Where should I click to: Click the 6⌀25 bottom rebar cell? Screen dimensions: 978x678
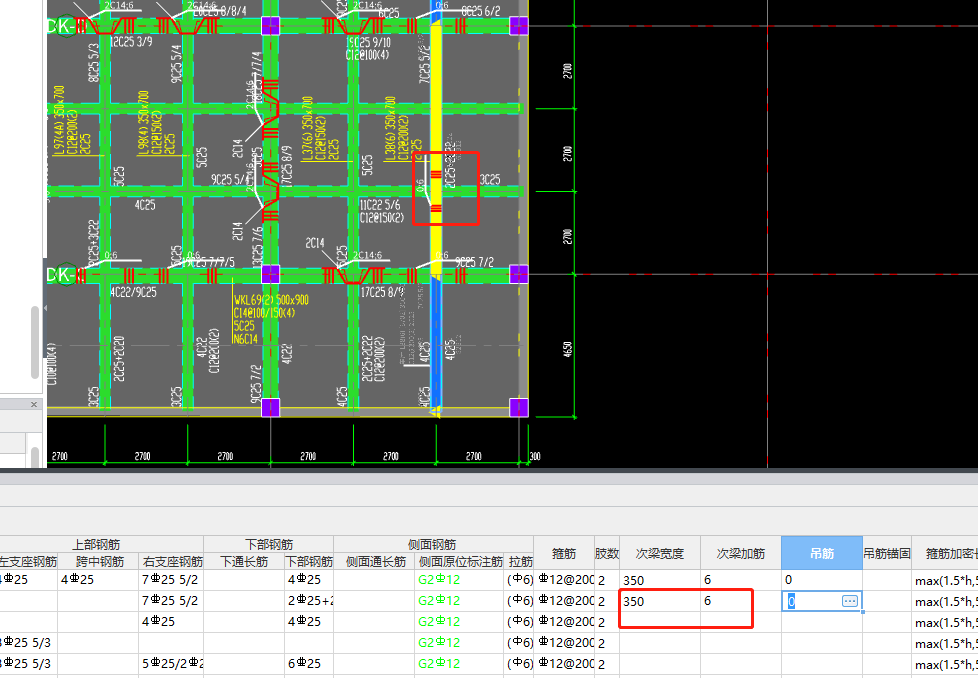[309, 664]
